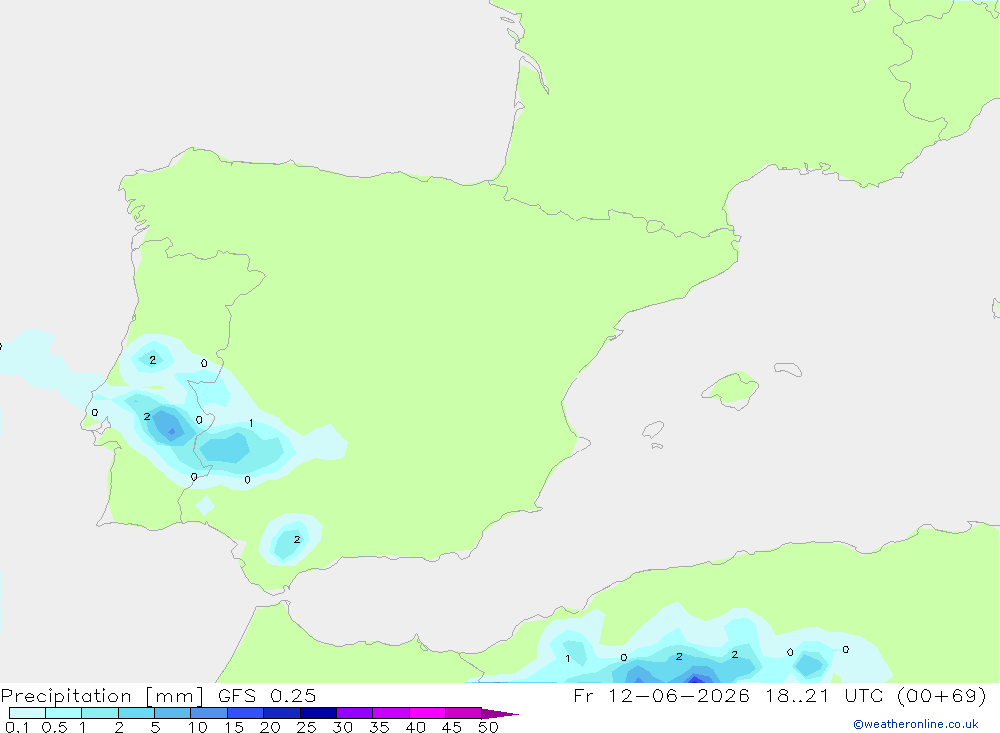Click the Ibiza island outline on the map
The height and width of the screenshot is (733, 1000).
coord(653,429)
